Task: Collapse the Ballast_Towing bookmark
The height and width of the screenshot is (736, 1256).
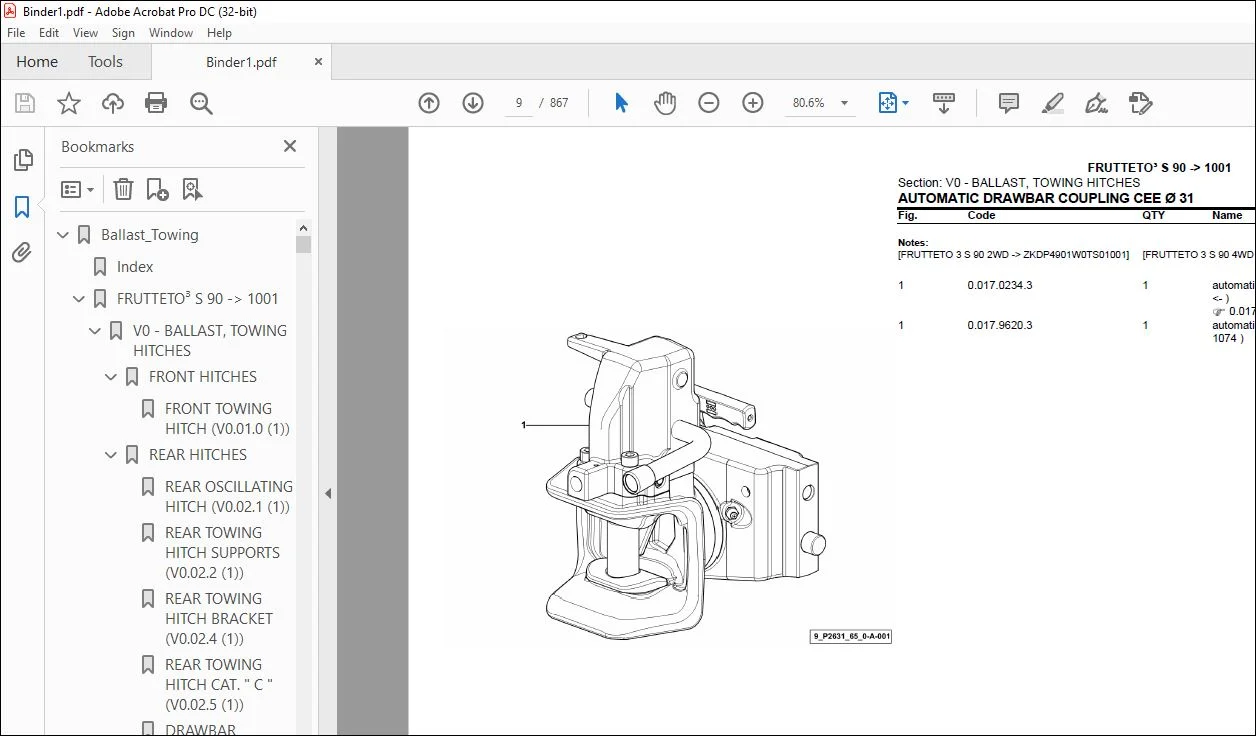Action: tap(63, 235)
